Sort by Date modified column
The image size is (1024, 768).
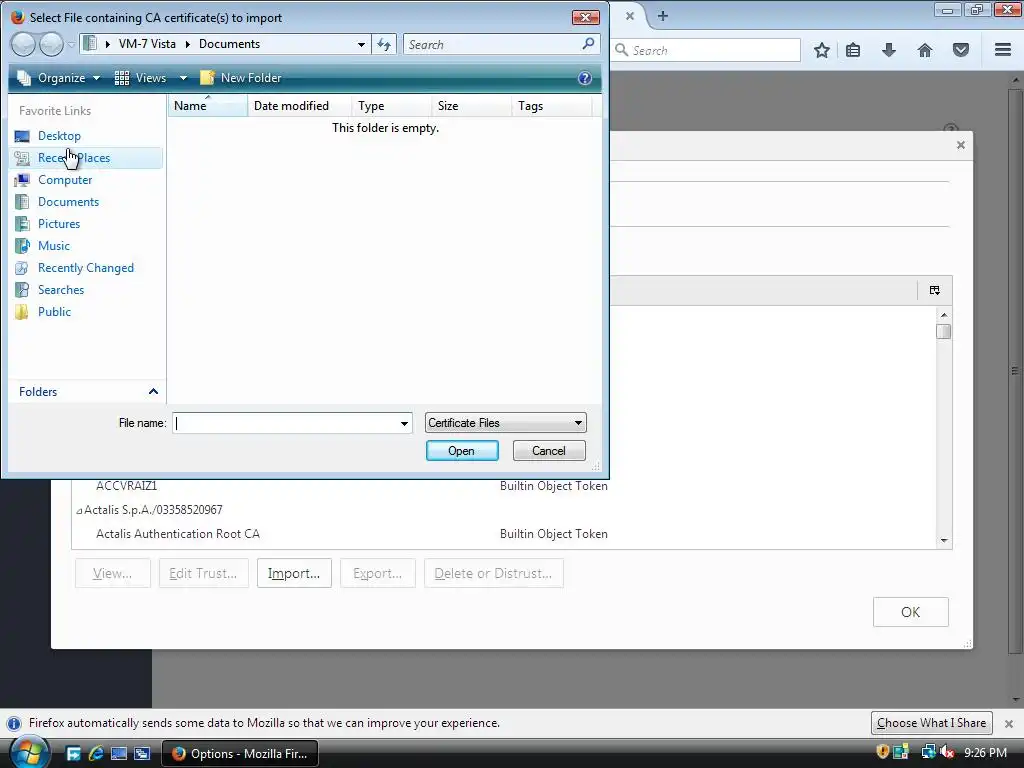(x=300, y=106)
